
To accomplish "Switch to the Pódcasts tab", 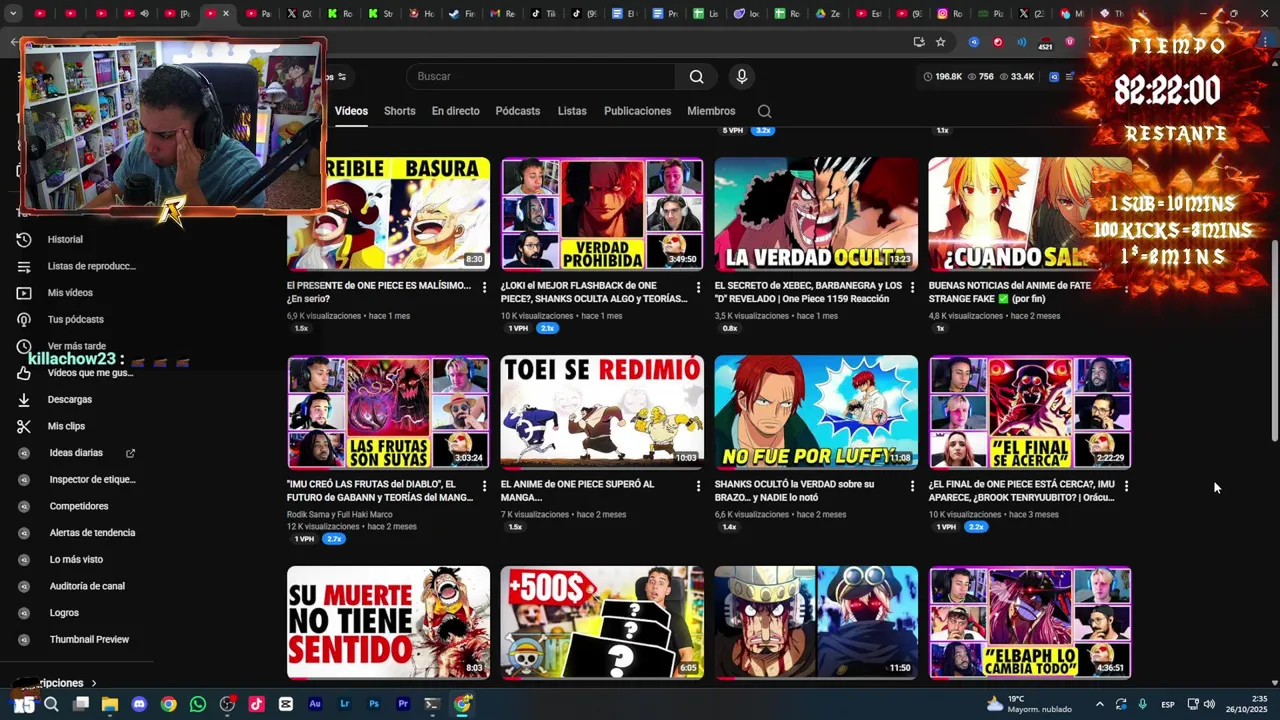I will pos(517,111).
